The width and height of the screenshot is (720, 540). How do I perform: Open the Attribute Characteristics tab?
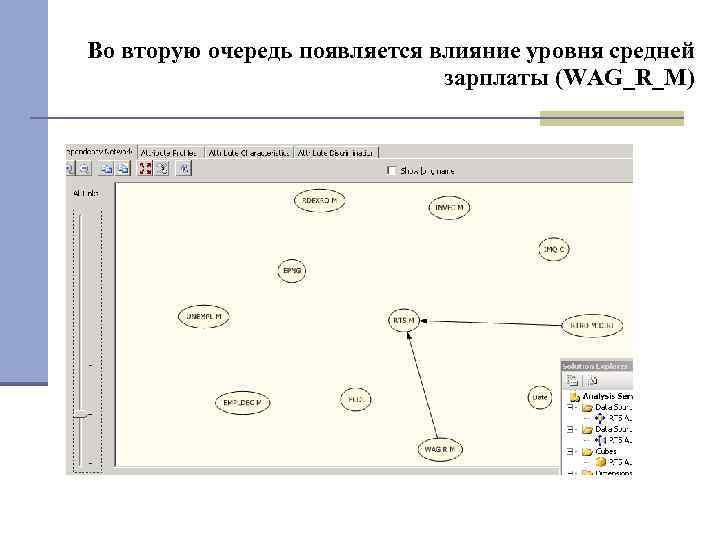point(248,152)
